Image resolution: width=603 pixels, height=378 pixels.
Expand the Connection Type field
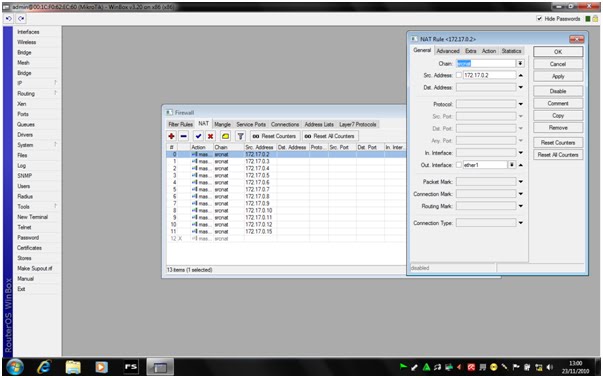coord(521,223)
